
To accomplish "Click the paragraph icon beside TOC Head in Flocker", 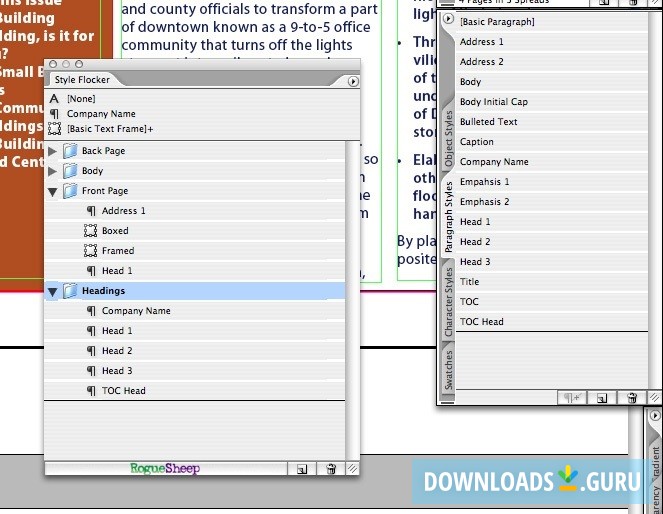I will pyautogui.click(x=91, y=391).
